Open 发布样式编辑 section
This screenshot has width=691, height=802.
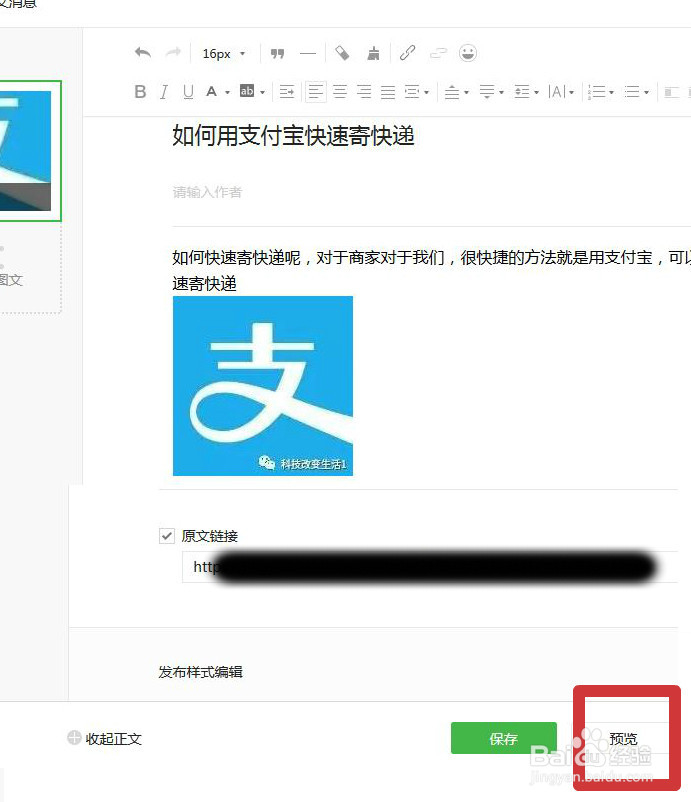pyautogui.click(x=200, y=672)
